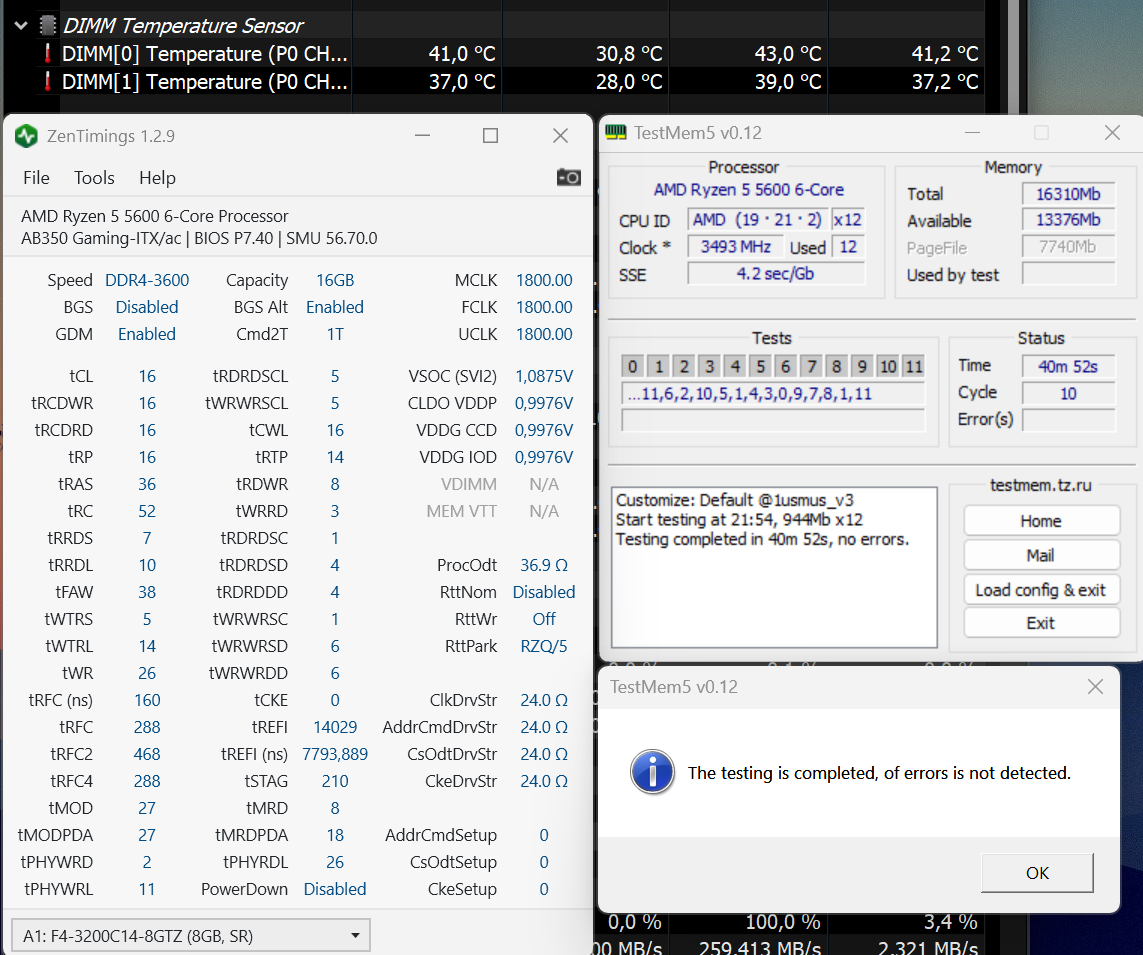Screen dimensions: 1143x955
Task: Open the File menu in ZenTimings
Action: [x=36, y=178]
